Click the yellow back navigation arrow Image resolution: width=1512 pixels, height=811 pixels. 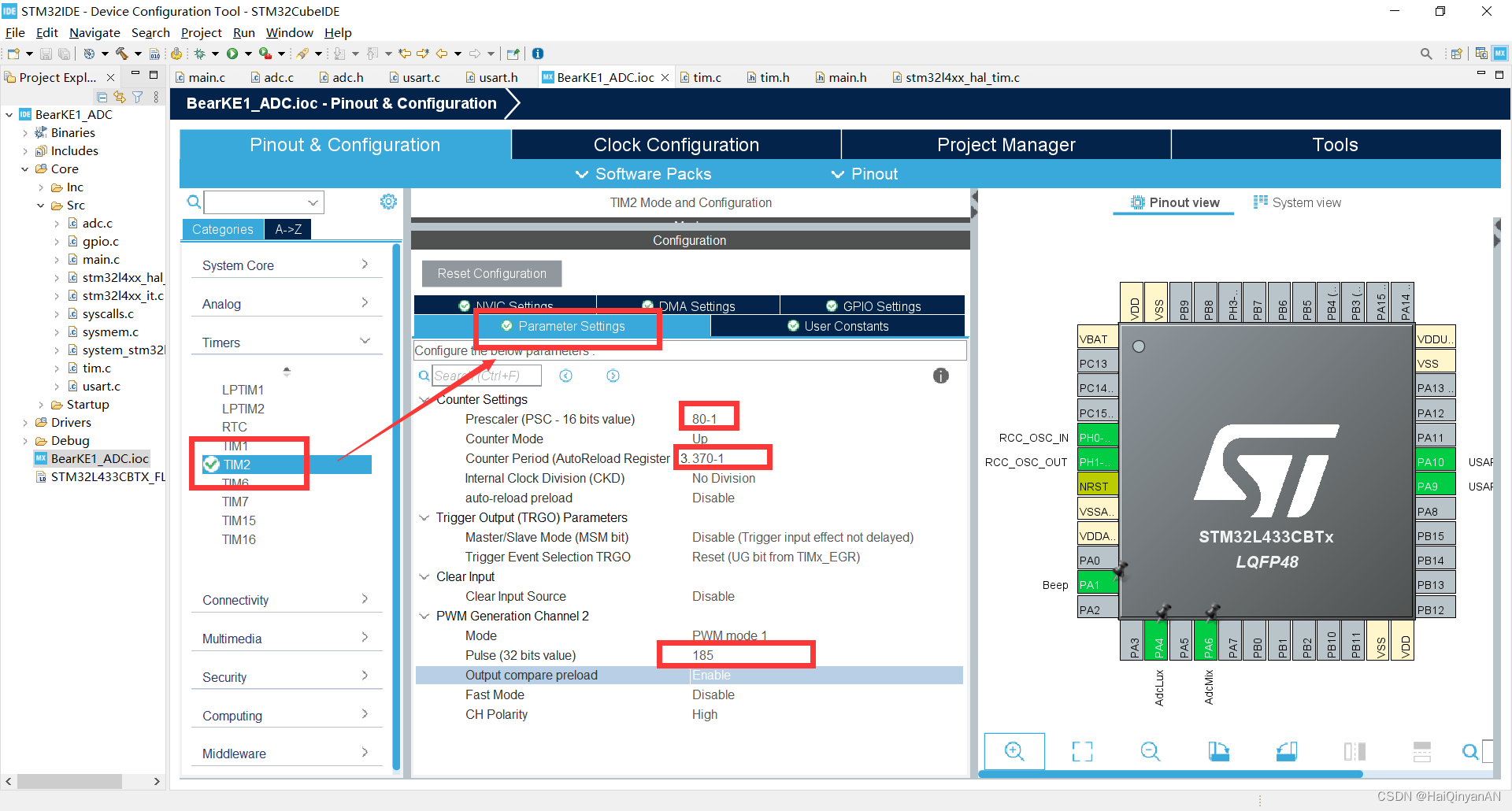click(x=442, y=54)
